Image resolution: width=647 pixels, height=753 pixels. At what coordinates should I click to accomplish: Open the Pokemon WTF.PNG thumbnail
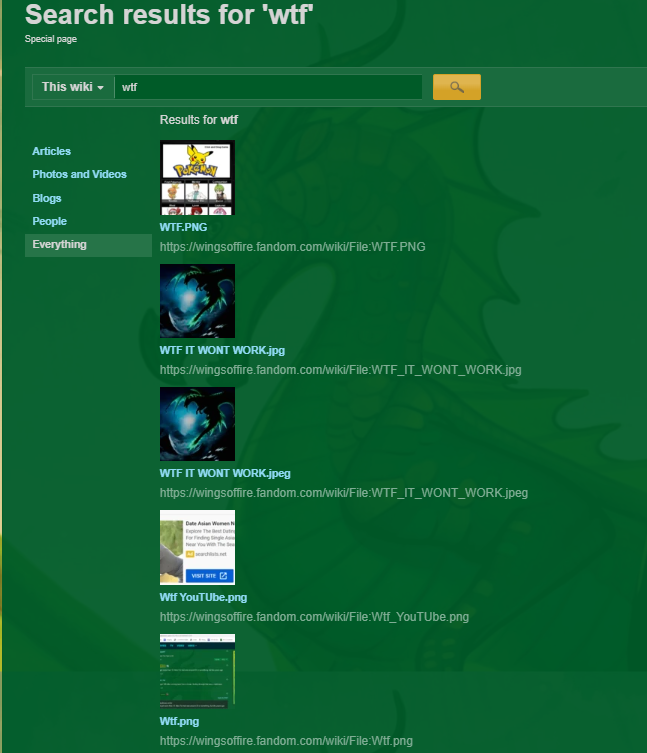pos(197,177)
